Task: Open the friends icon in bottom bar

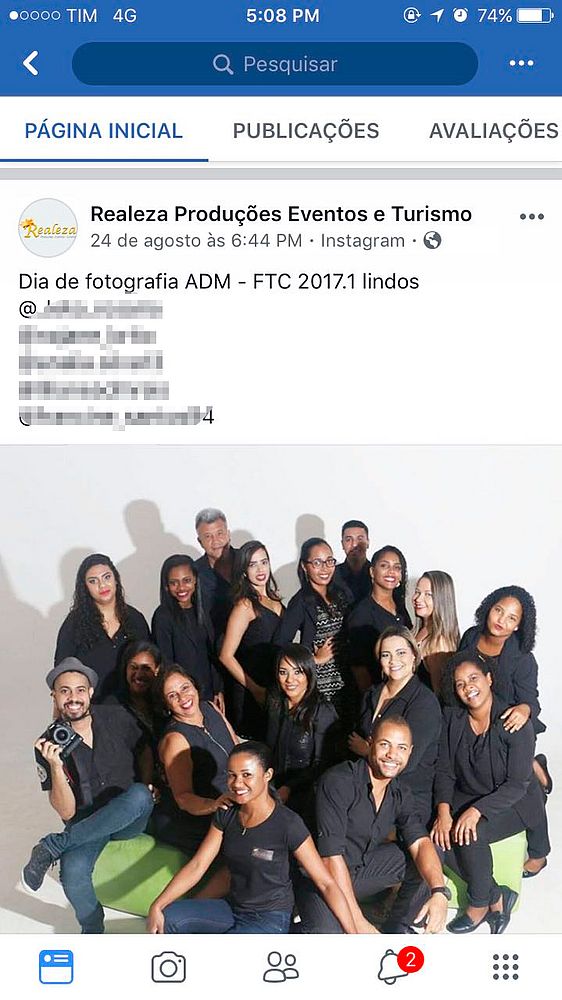Action: coord(281,967)
